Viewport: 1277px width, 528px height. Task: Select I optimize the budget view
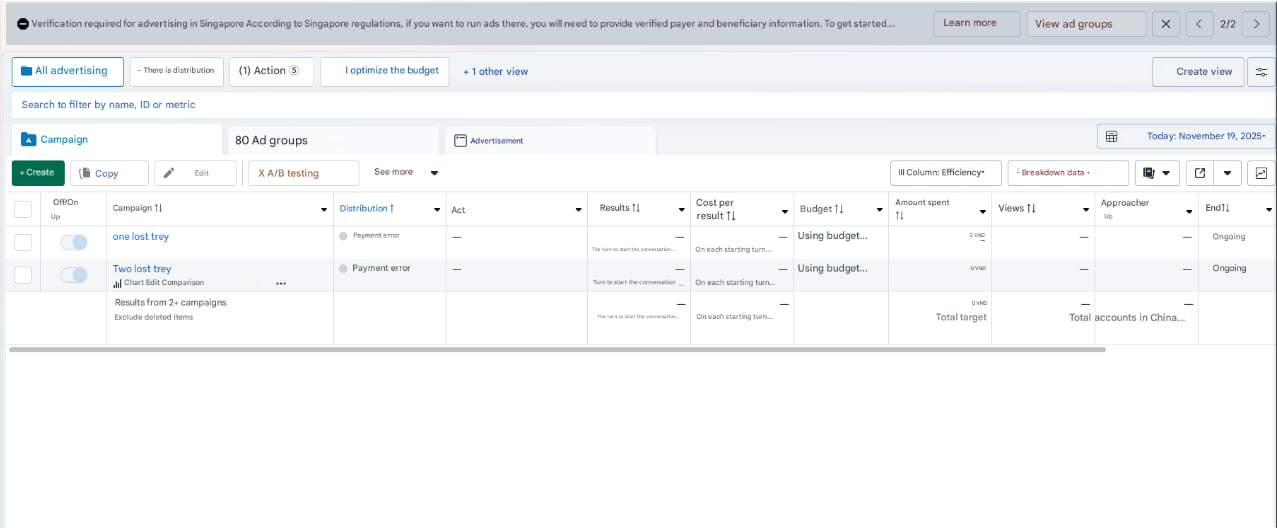[385, 71]
